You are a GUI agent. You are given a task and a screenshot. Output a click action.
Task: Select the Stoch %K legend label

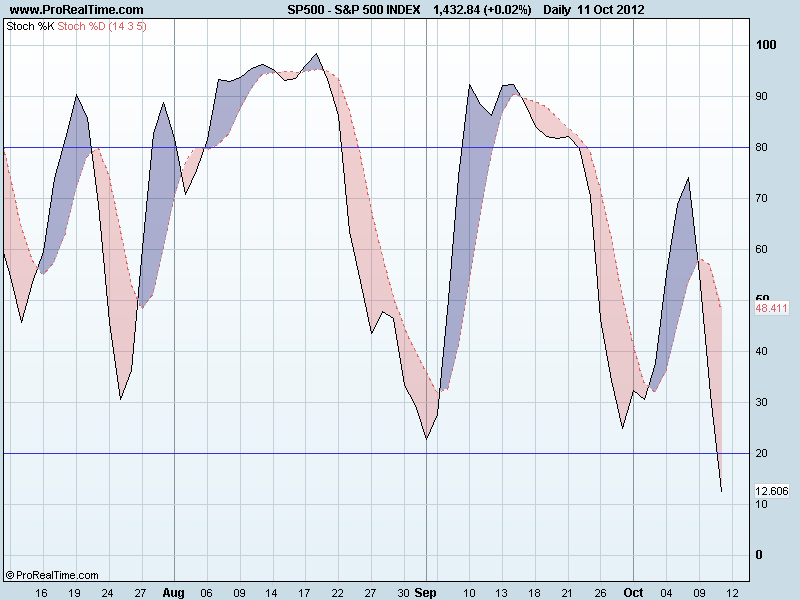[30, 26]
